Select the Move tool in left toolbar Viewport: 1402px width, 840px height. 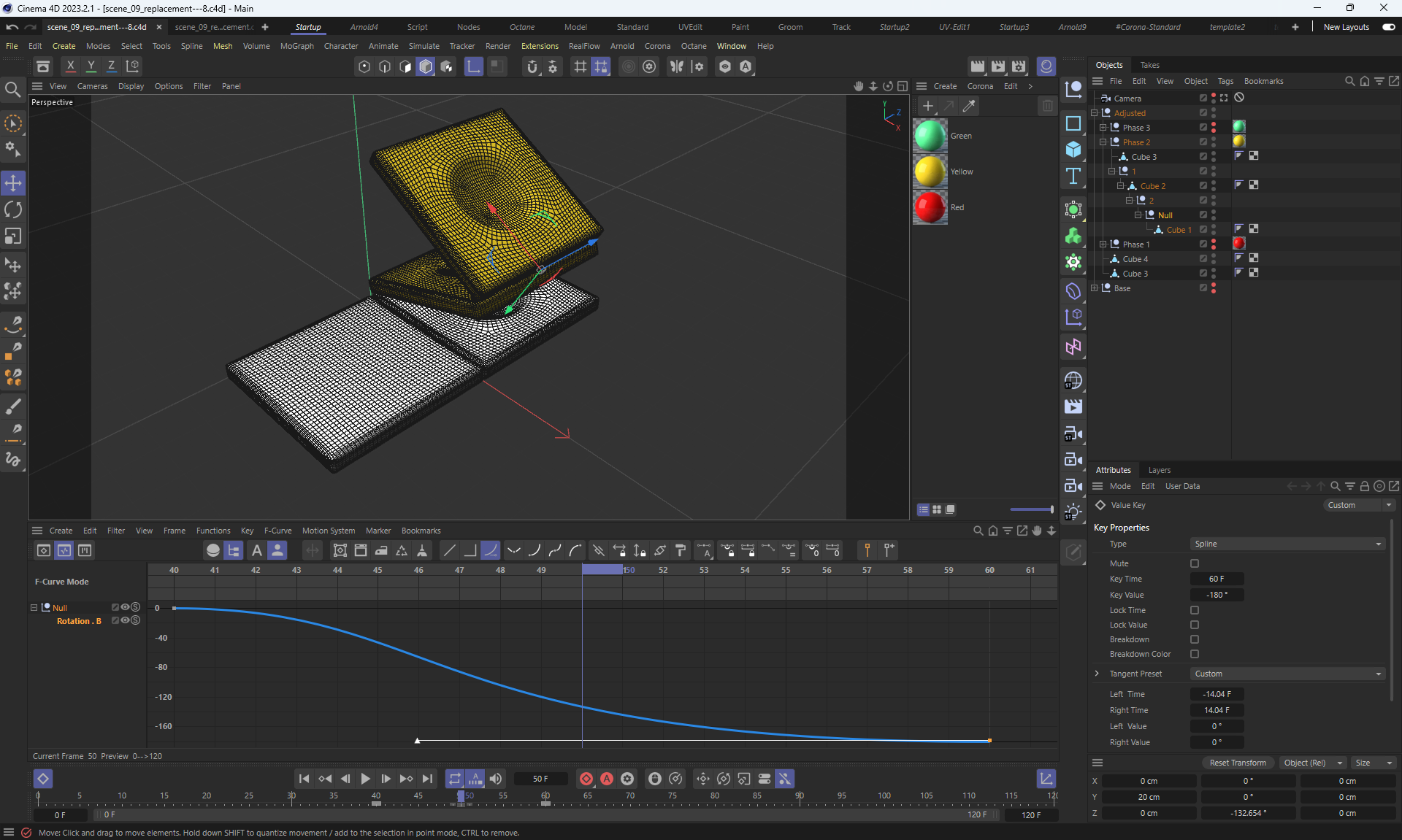(13, 182)
